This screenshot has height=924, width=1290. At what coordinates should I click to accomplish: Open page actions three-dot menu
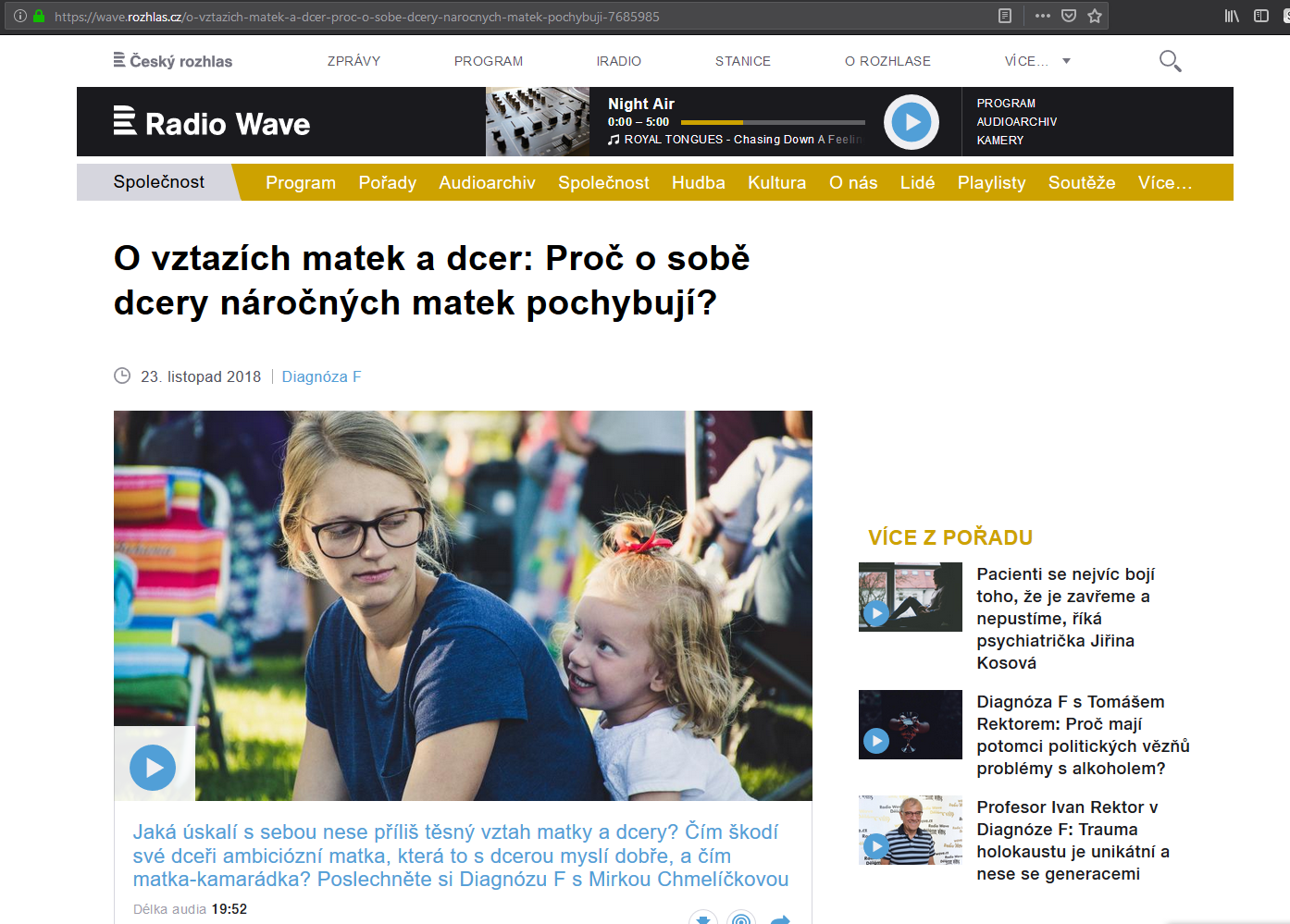click(1043, 16)
